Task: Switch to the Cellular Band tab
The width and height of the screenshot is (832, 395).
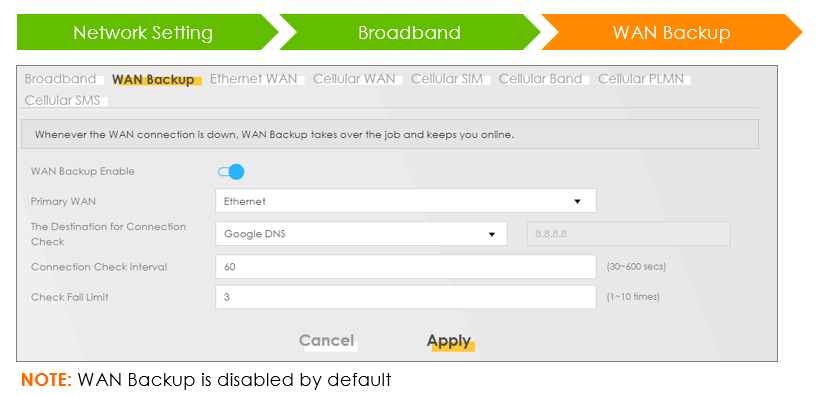Action: click(540, 79)
